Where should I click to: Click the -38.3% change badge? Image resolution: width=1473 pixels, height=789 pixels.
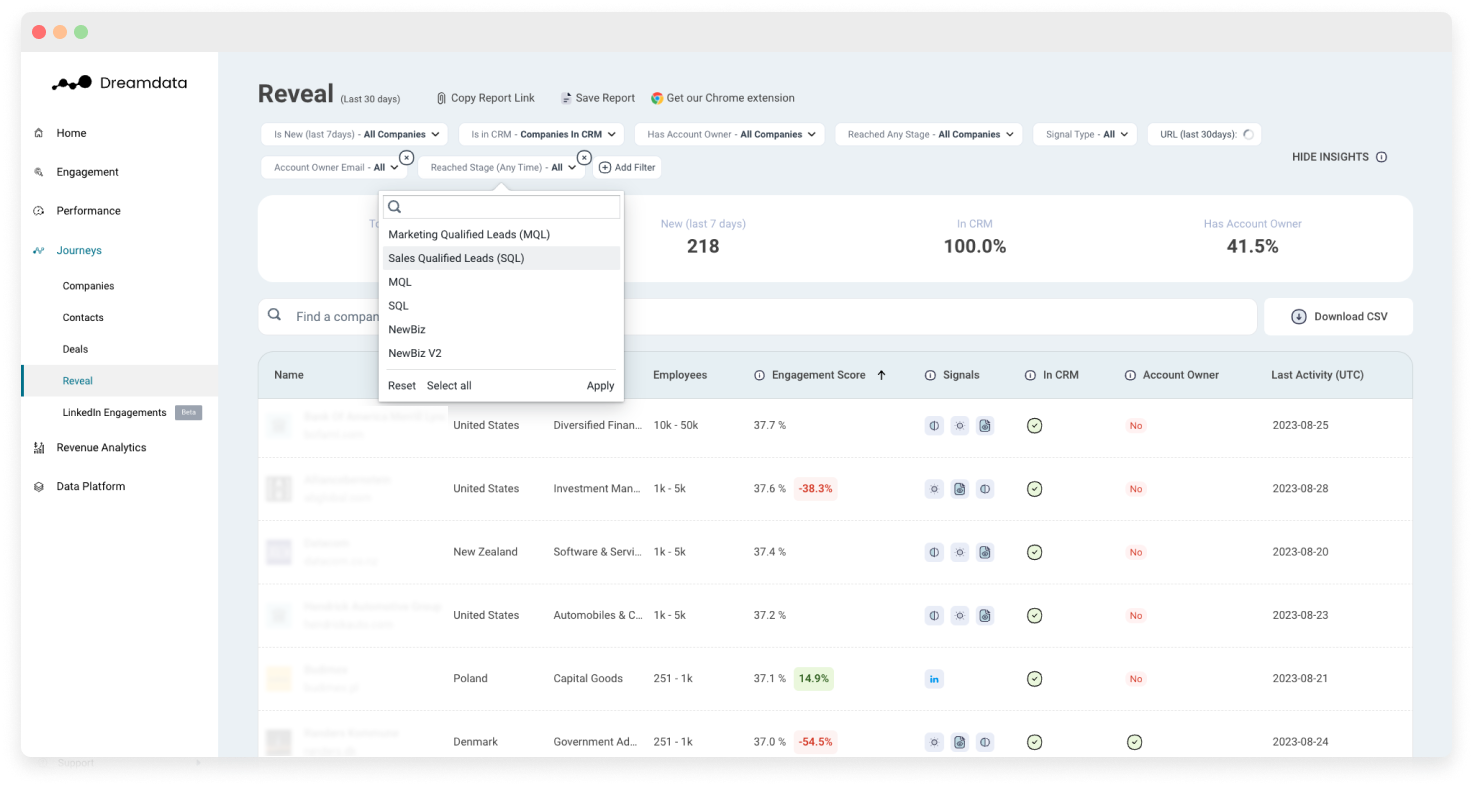tap(815, 489)
